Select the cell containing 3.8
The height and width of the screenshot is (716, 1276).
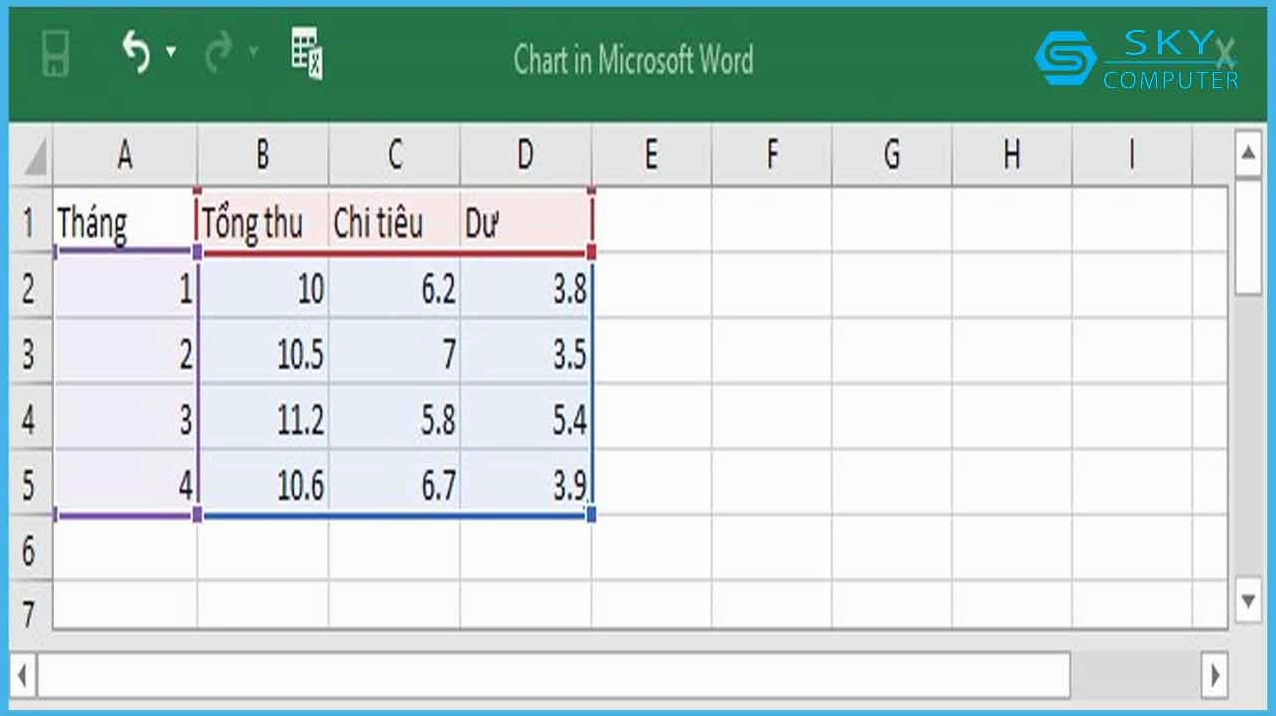(526, 289)
